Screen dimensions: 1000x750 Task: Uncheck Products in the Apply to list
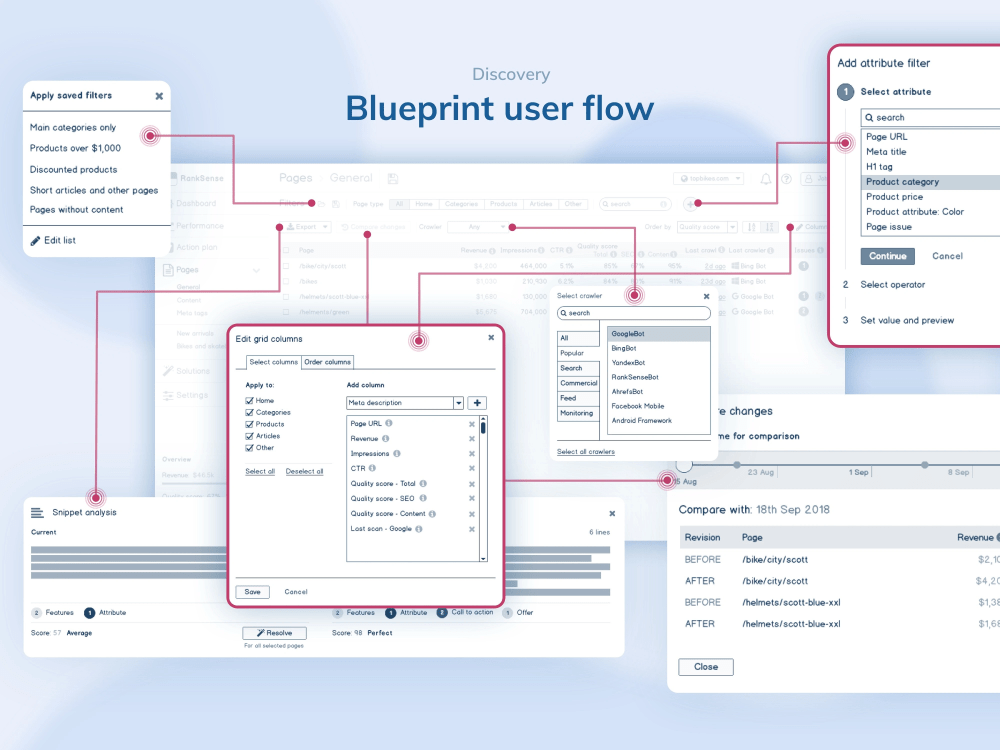[248, 423]
